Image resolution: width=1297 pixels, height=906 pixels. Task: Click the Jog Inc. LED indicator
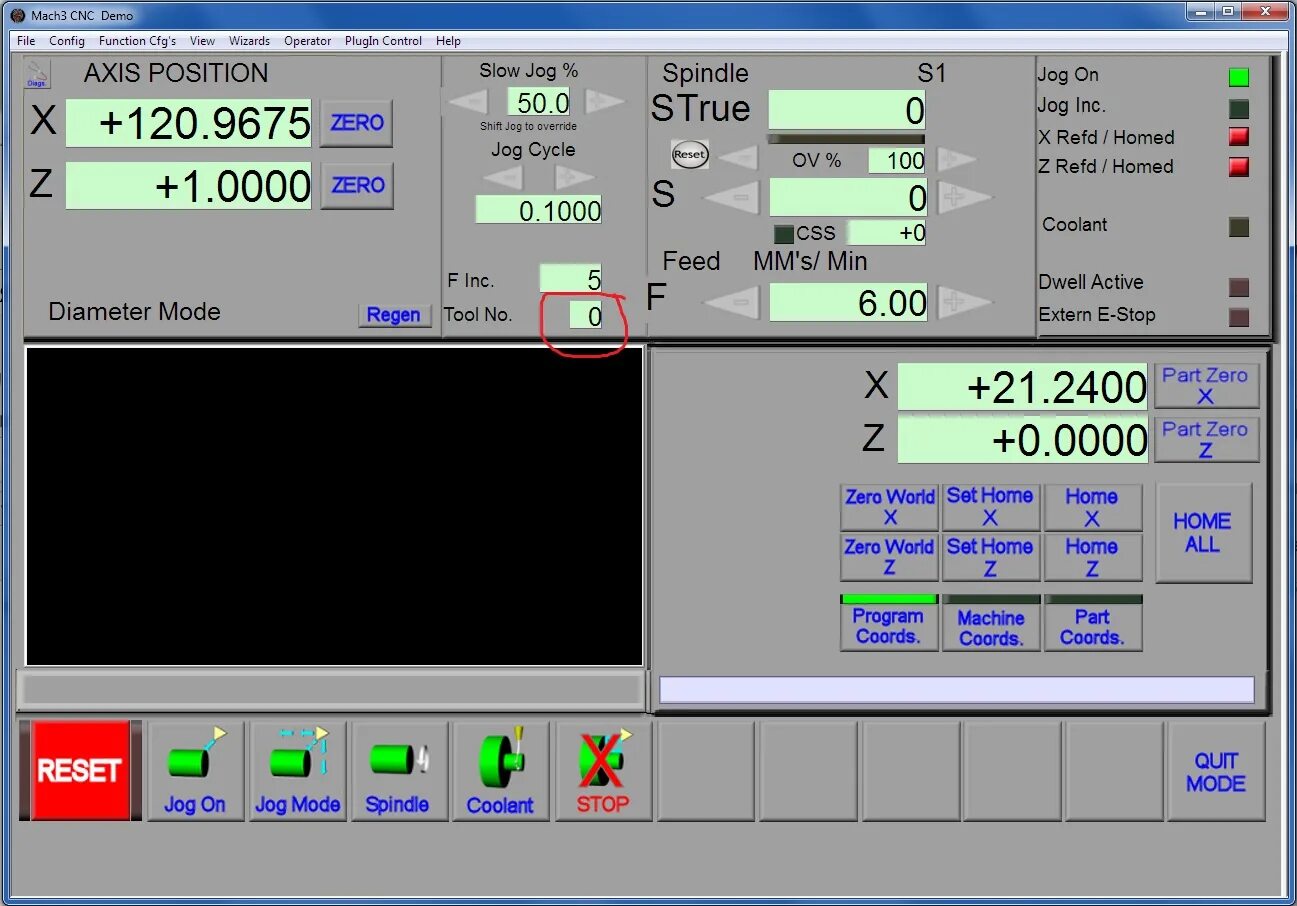point(1239,109)
